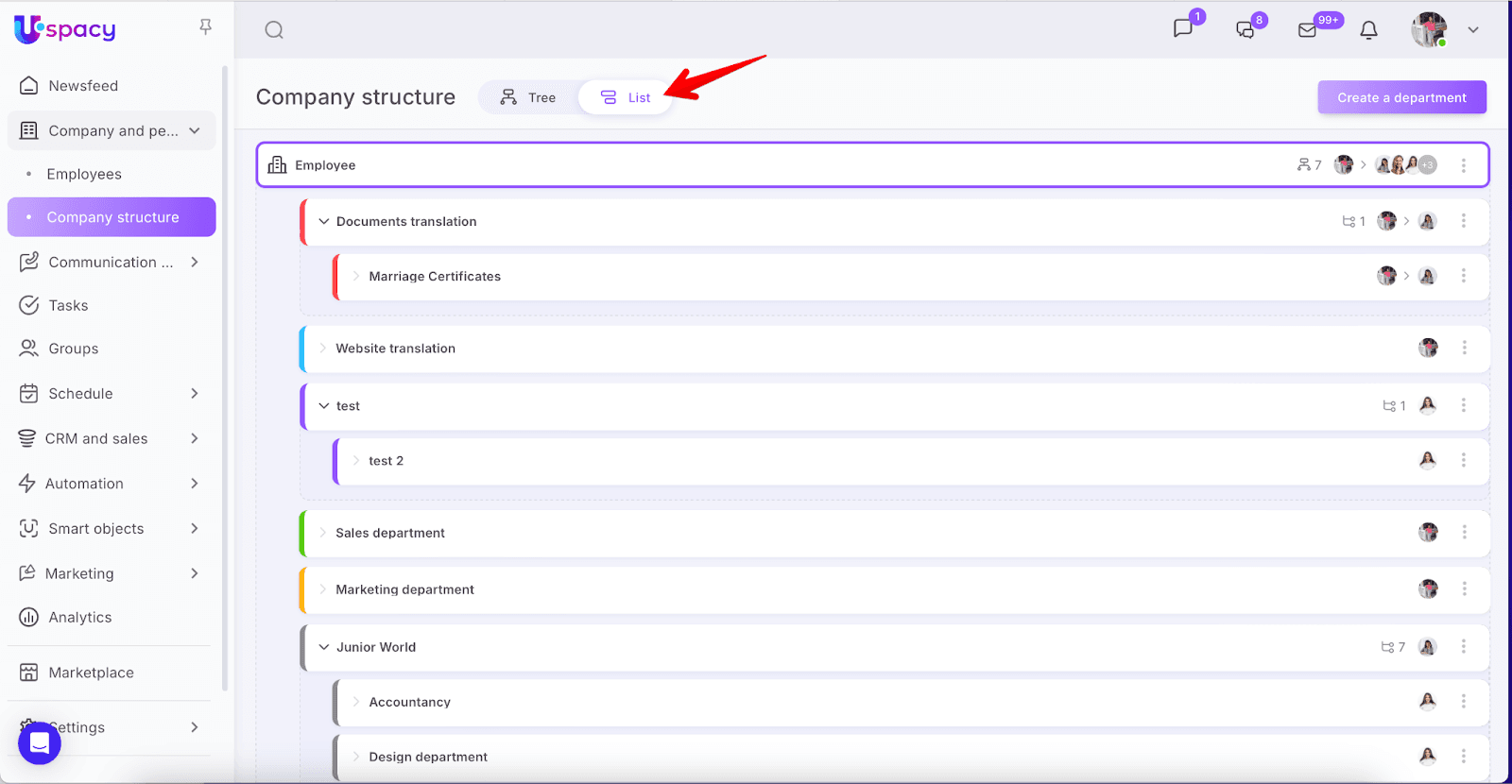Open Employees in the sidebar
The height and width of the screenshot is (784, 1512).
tap(84, 174)
